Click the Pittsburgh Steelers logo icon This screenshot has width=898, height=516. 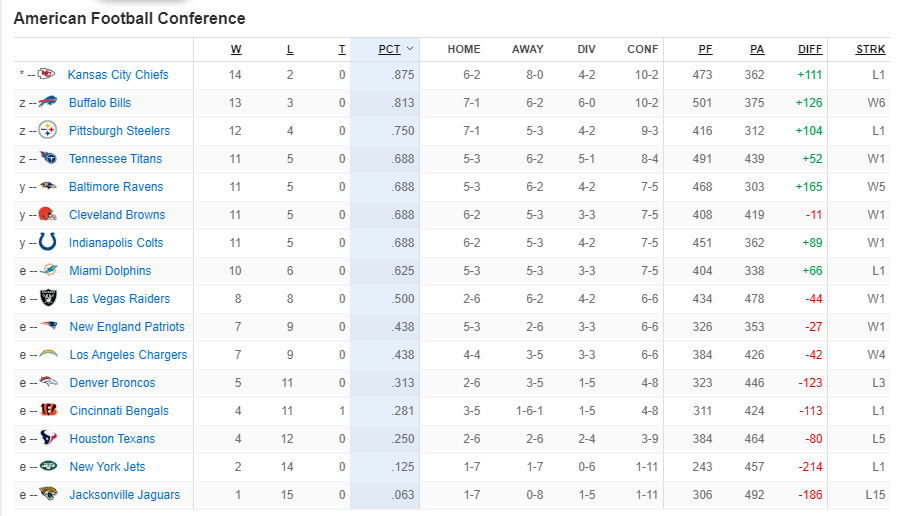tap(48, 131)
